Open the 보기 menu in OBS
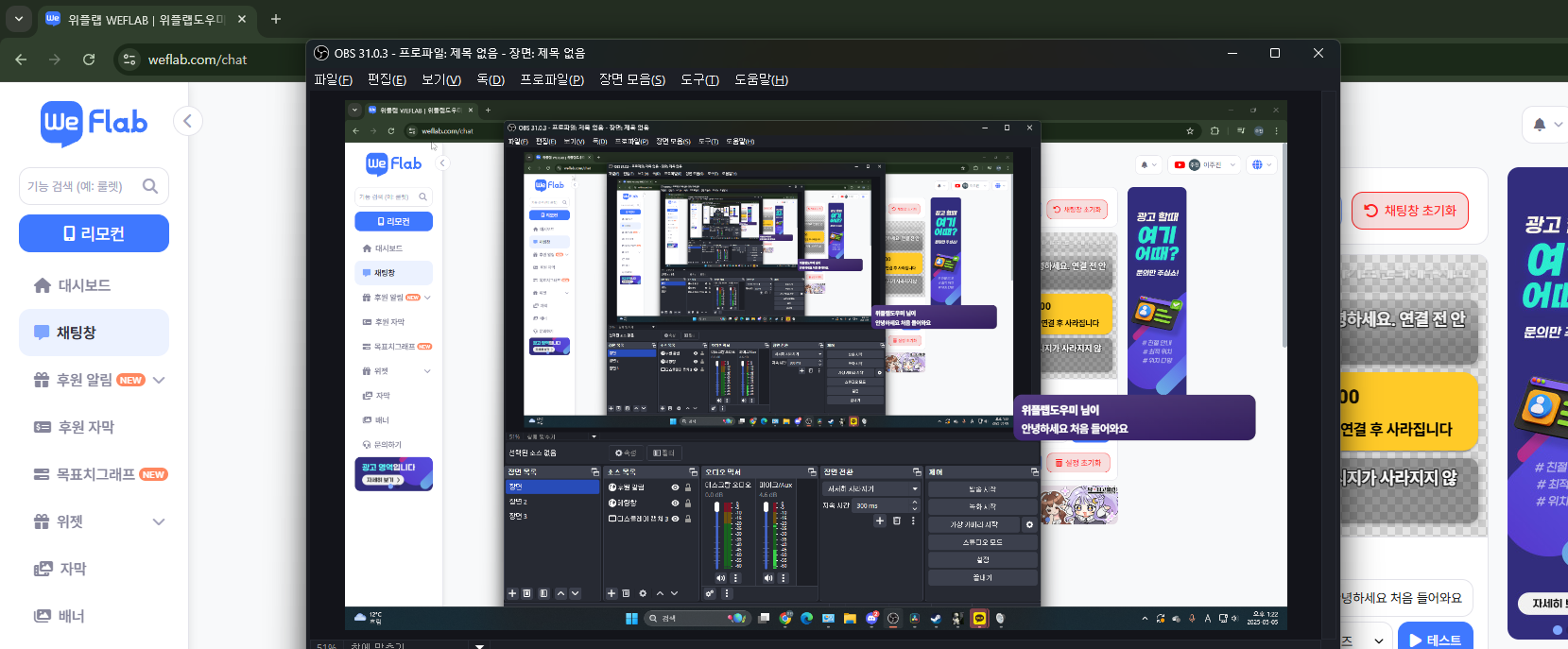Viewport: 1568px width, 649px height. click(441, 80)
